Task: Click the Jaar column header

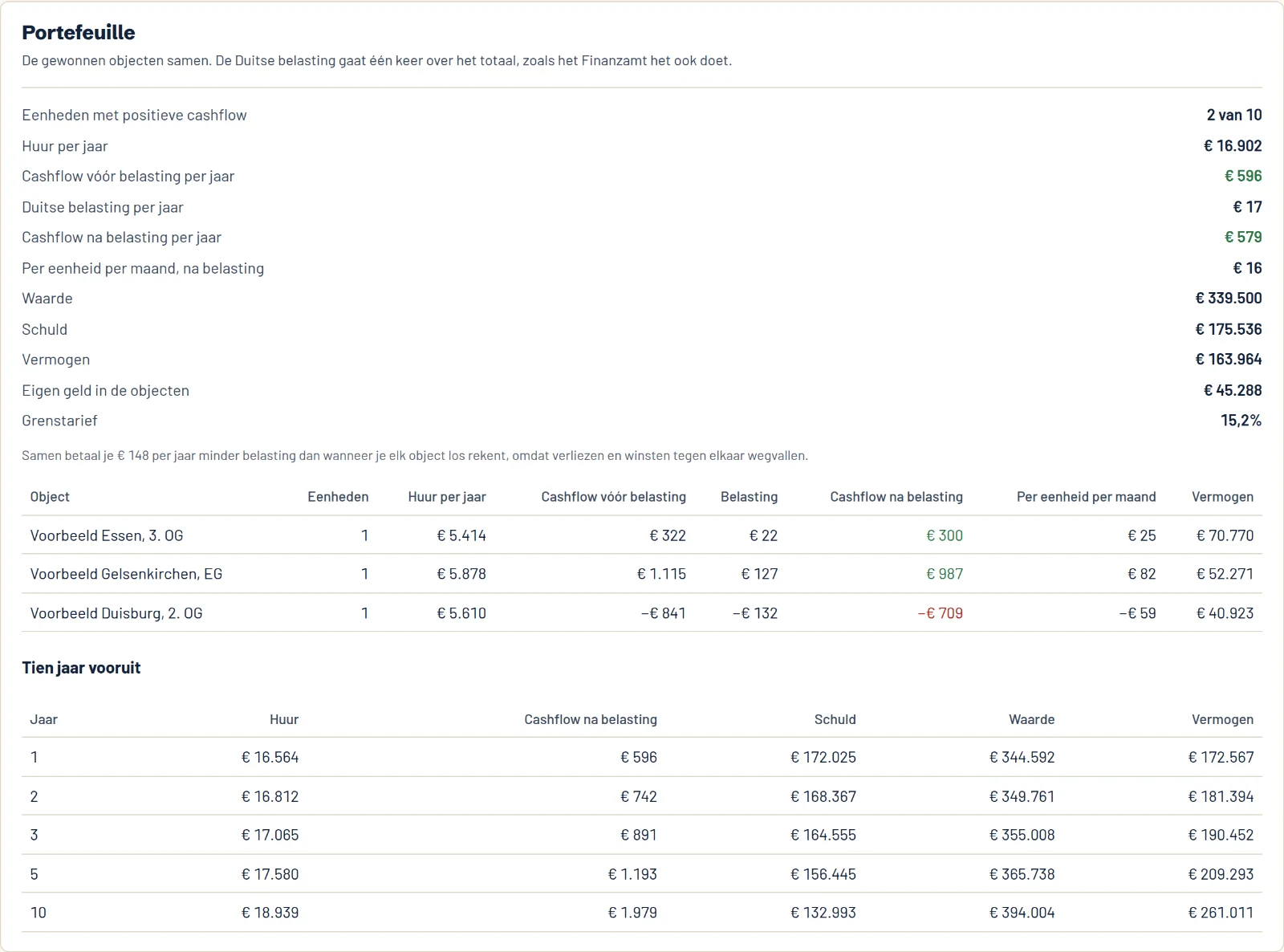Action: [x=44, y=719]
